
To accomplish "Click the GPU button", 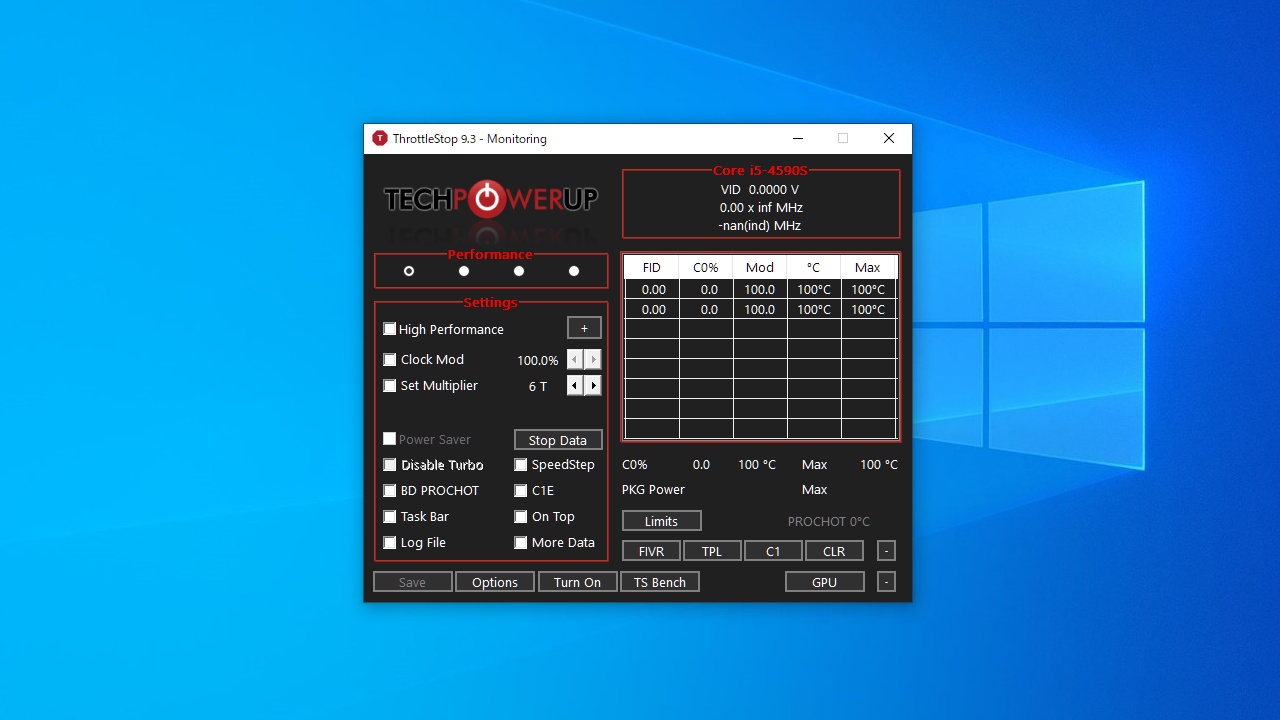I will [825, 582].
